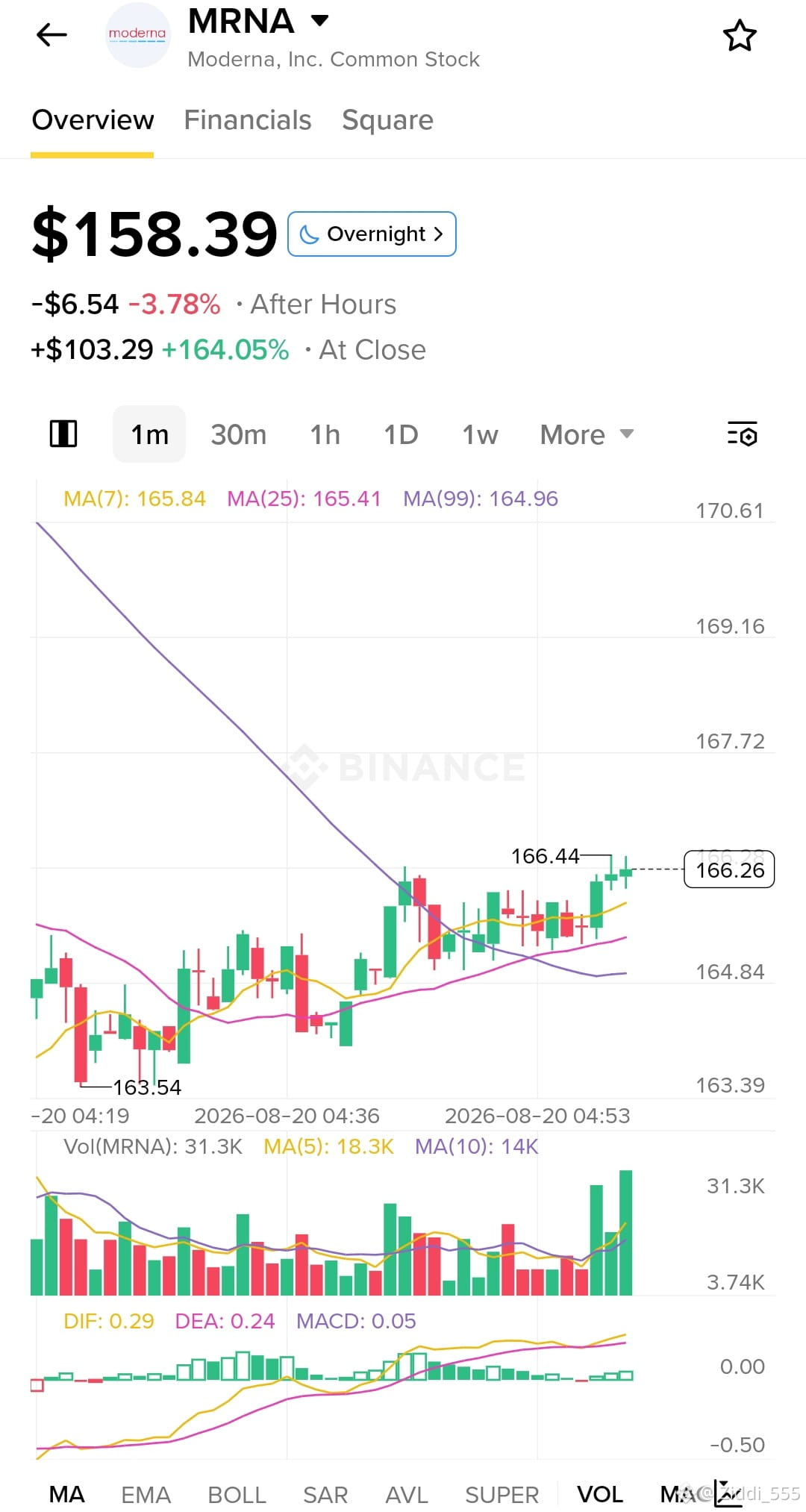This screenshot has width=806, height=1512.
Task: Tap the tallest final volume bar
Action: [x=625, y=1232]
